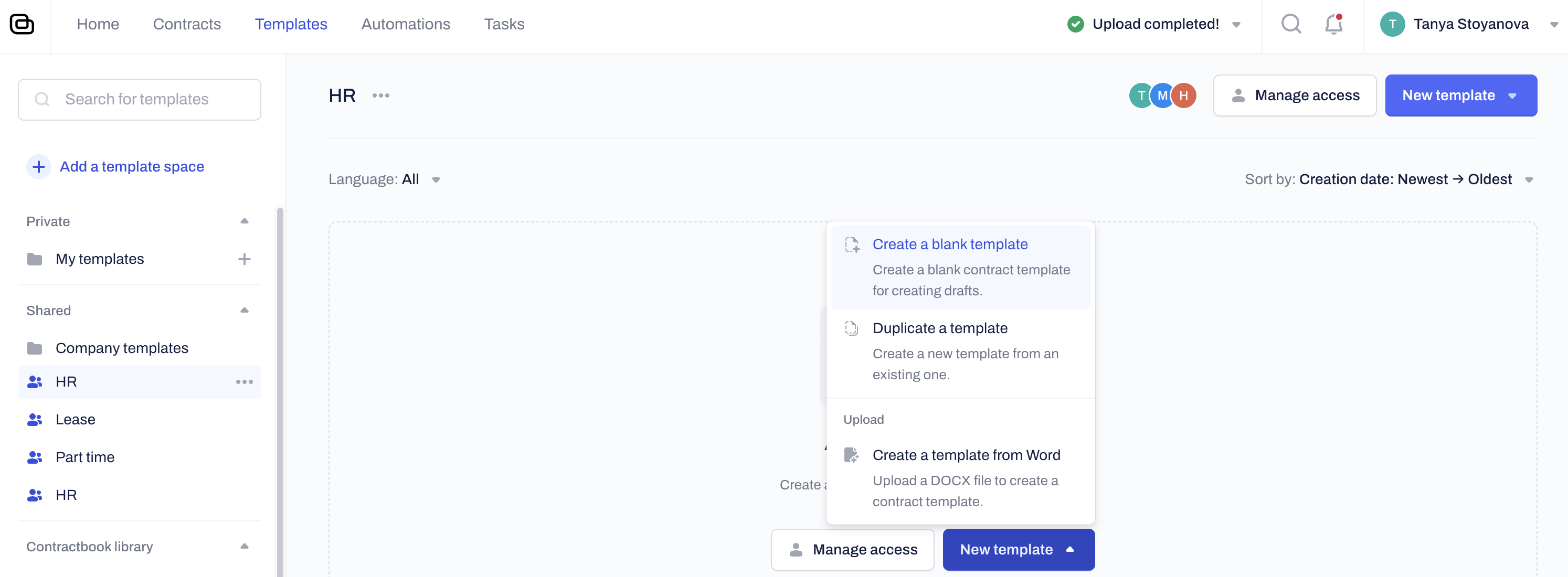The image size is (1568, 577).
Task: Click Manage access button in header
Action: (x=1294, y=95)
